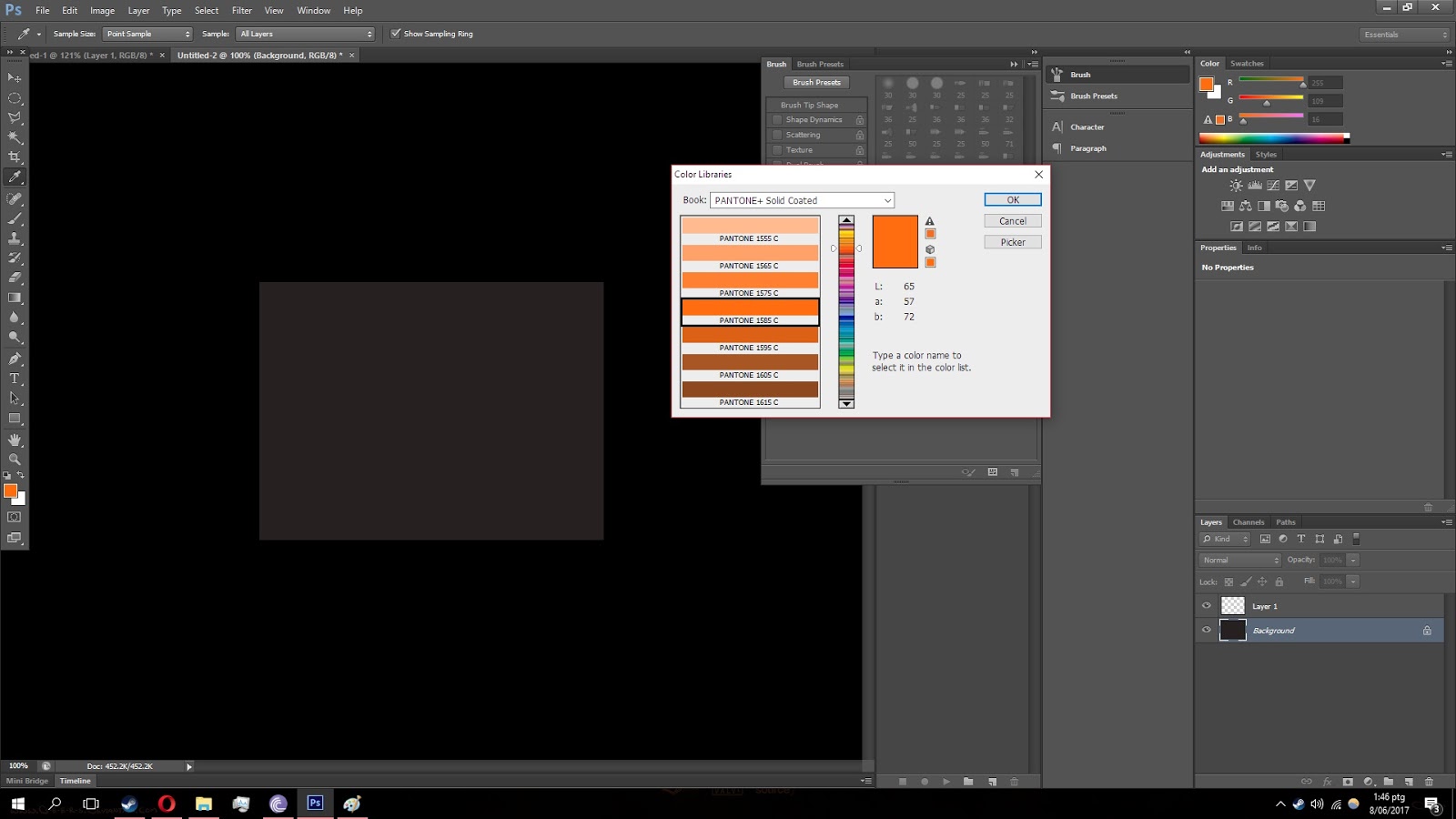Delete layer using trash icon in Layers panel

(x=1429, y=782)
